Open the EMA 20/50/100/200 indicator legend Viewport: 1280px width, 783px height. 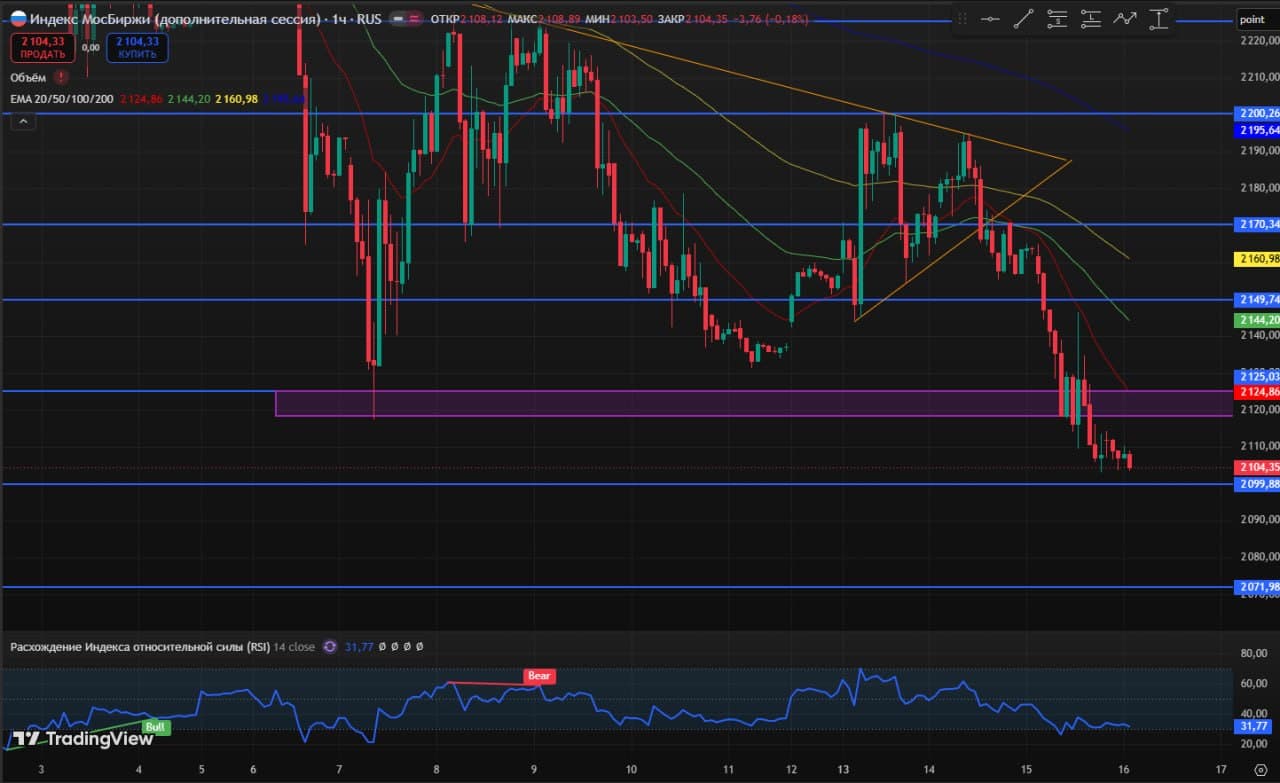62,98
